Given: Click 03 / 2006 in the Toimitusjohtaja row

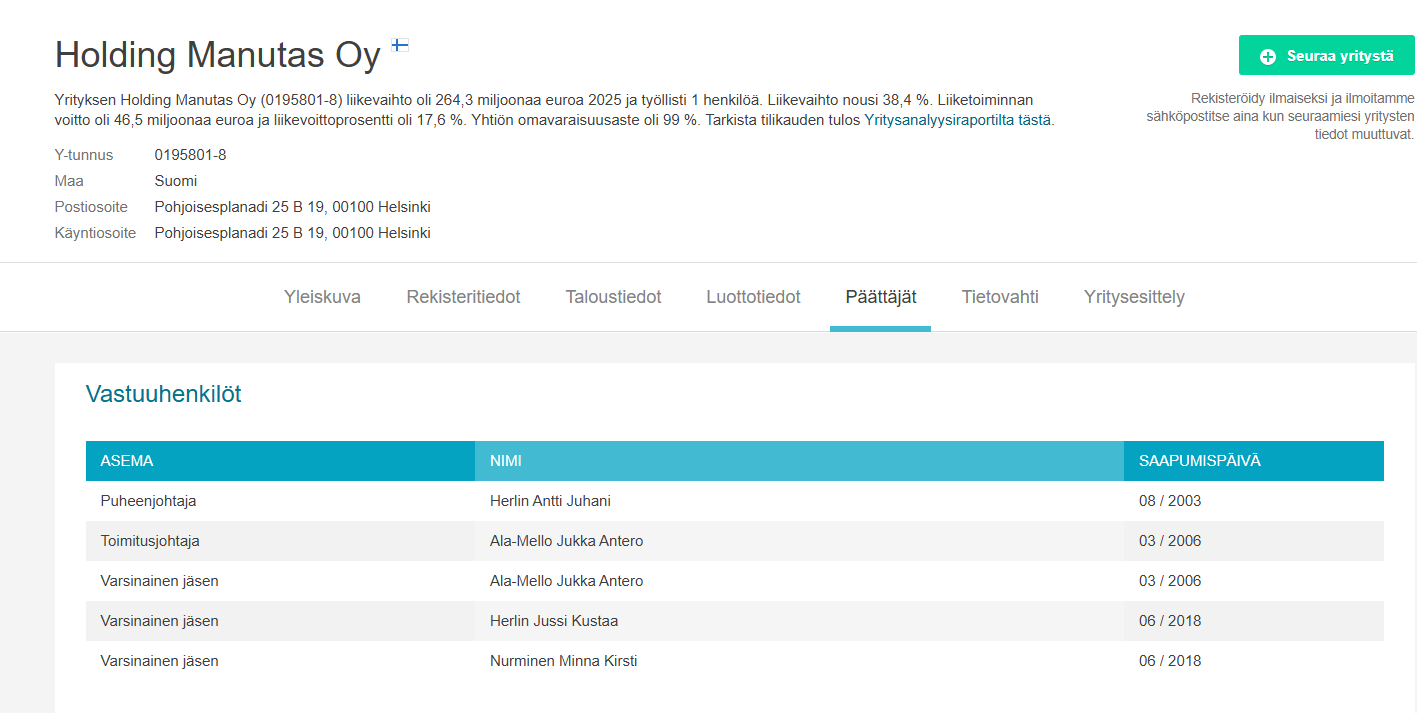Looking at the screenshot, I should tap(1170, 541).
